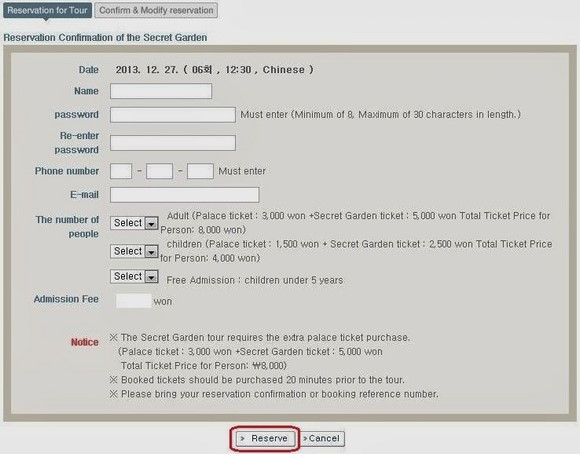Select the last phone number box
Screen dimensions: 580x454
tap(200, 171)
